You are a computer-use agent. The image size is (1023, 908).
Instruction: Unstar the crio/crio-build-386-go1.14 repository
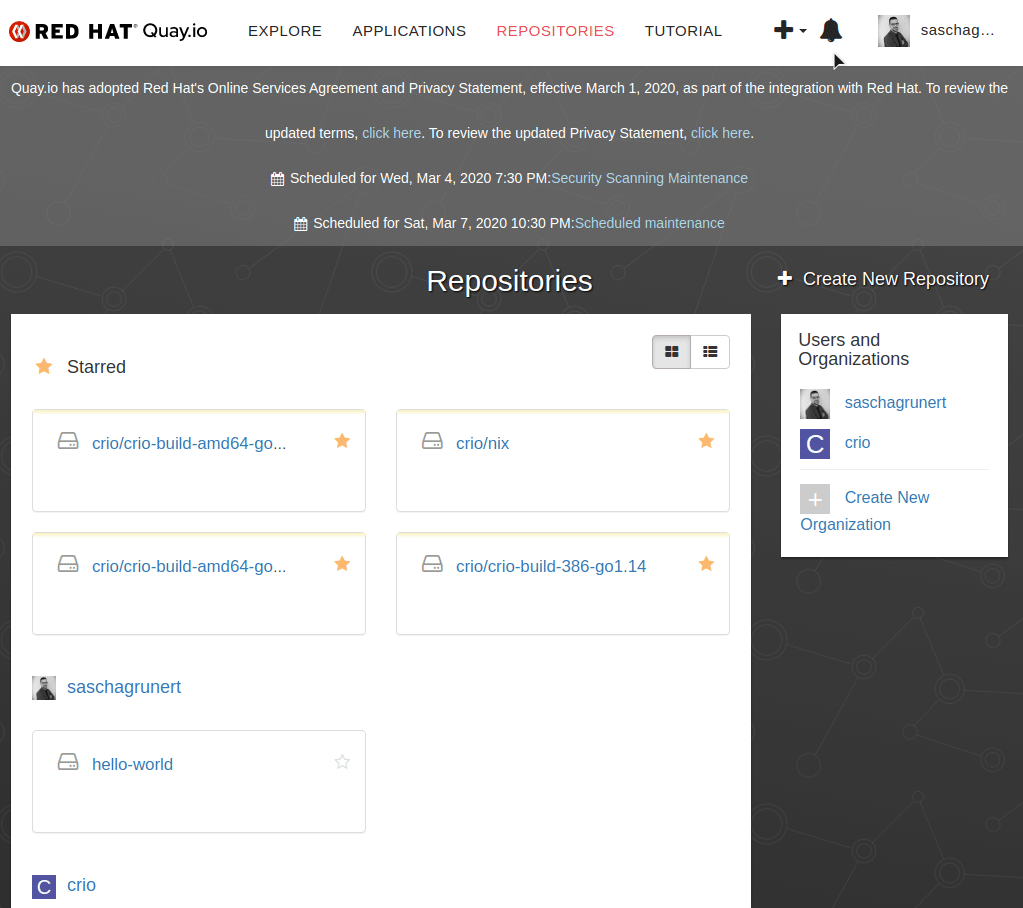706,563
